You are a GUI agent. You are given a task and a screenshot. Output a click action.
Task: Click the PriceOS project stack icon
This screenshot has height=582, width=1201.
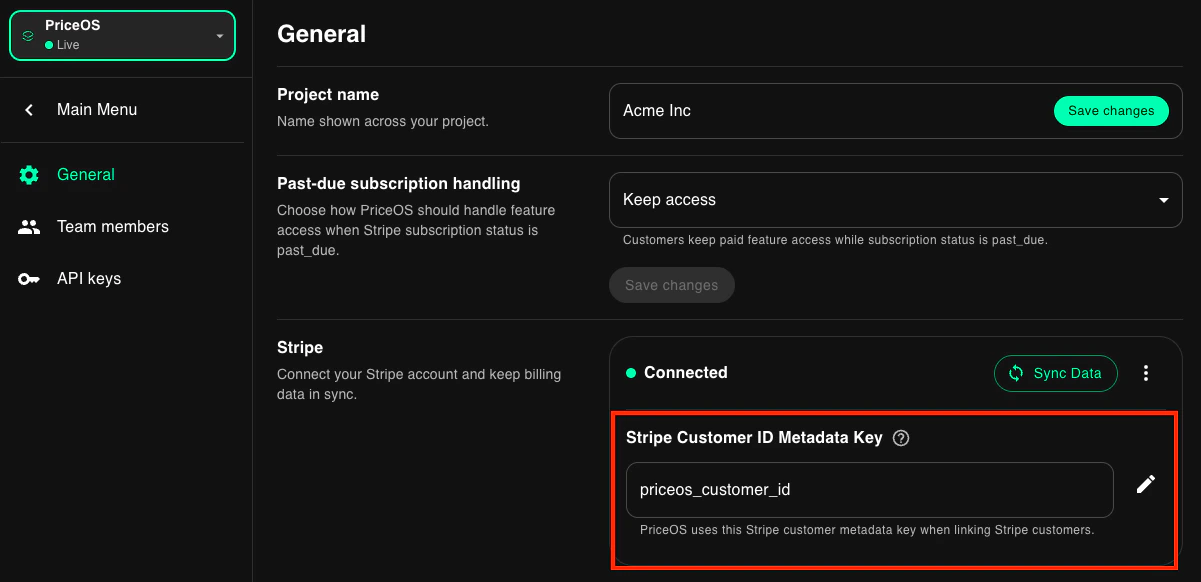[28, 36]
